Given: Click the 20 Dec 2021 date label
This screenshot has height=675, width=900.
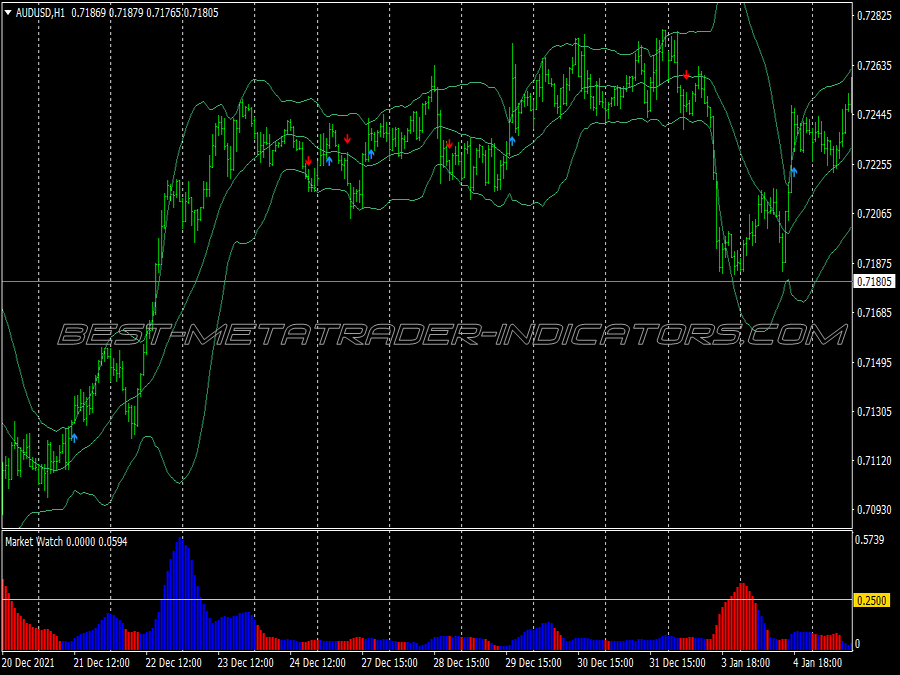Looking at the screenshot, I should click(29, 663).
